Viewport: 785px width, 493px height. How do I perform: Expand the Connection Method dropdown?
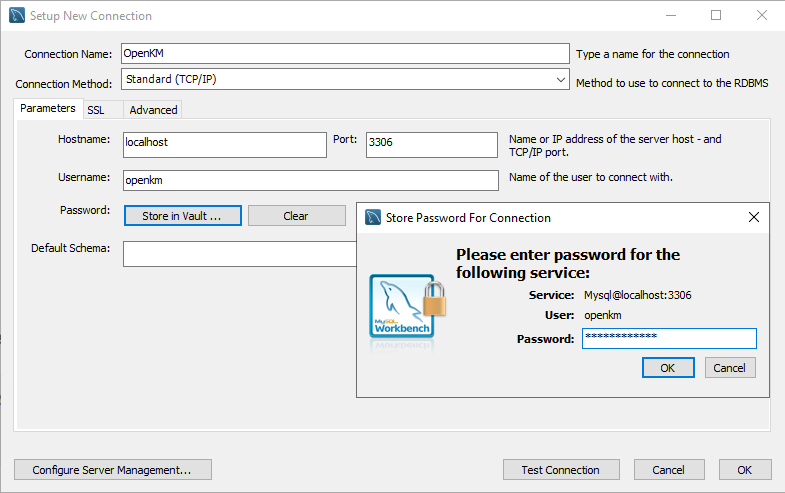(x=561, y=79)
